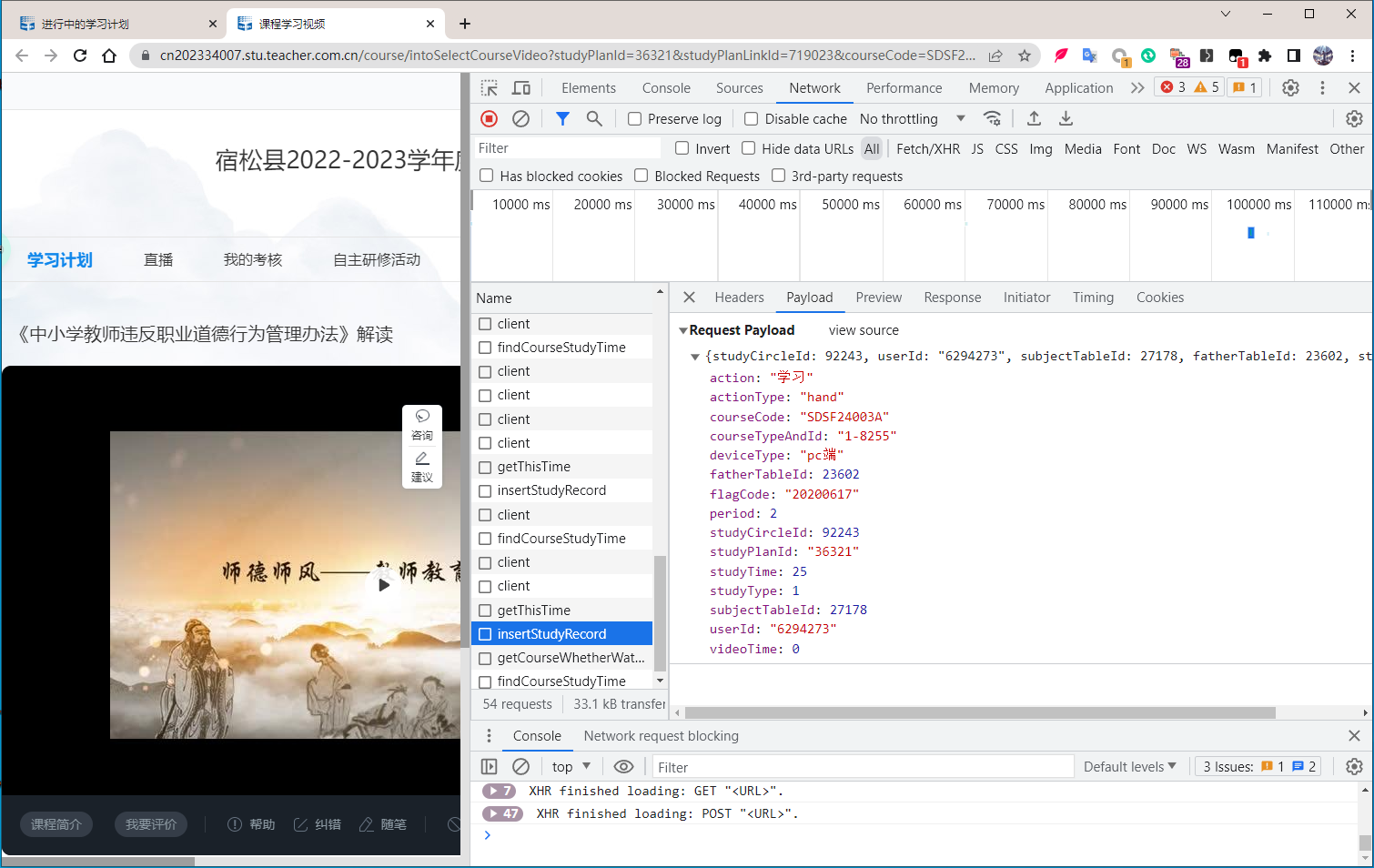1374x868 pixels.
Task: Check the Disable cache option
Action: [x=752, y=119]
